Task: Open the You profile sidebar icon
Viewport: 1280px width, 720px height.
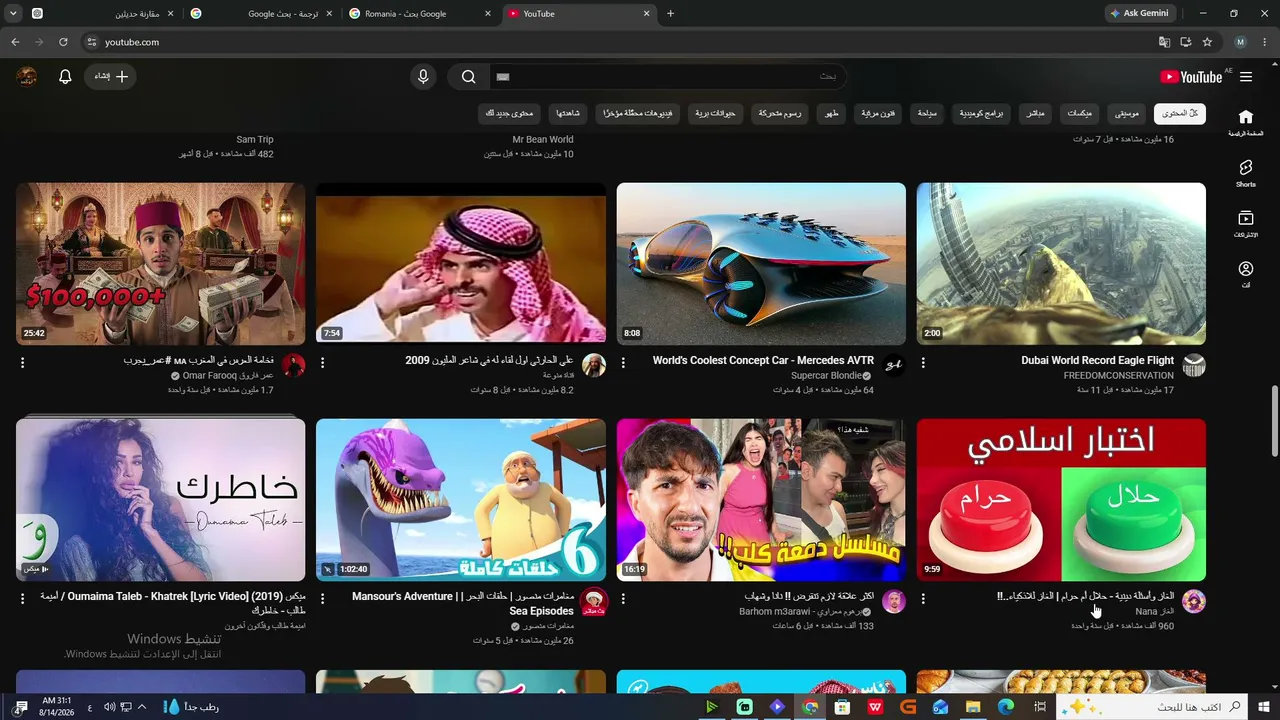Action: (1245, 274)
